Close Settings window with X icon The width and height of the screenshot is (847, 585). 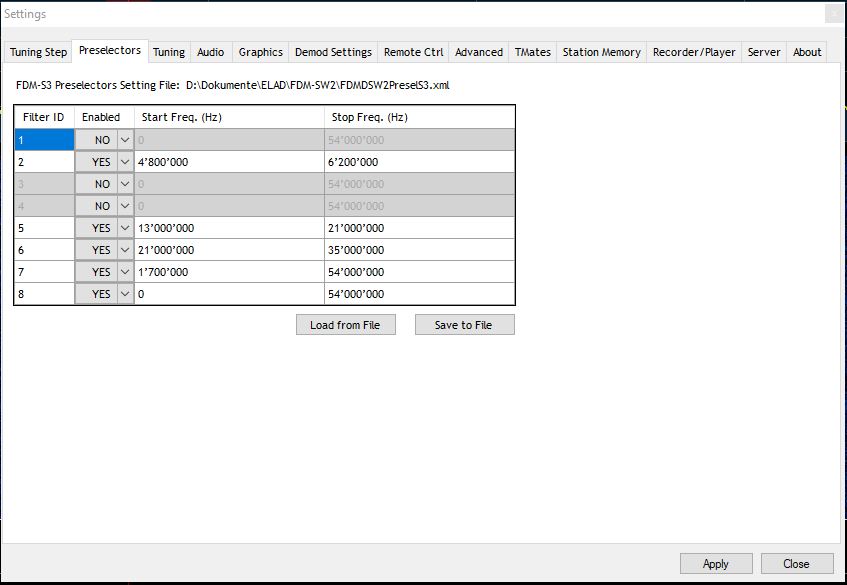pos(835,14)
